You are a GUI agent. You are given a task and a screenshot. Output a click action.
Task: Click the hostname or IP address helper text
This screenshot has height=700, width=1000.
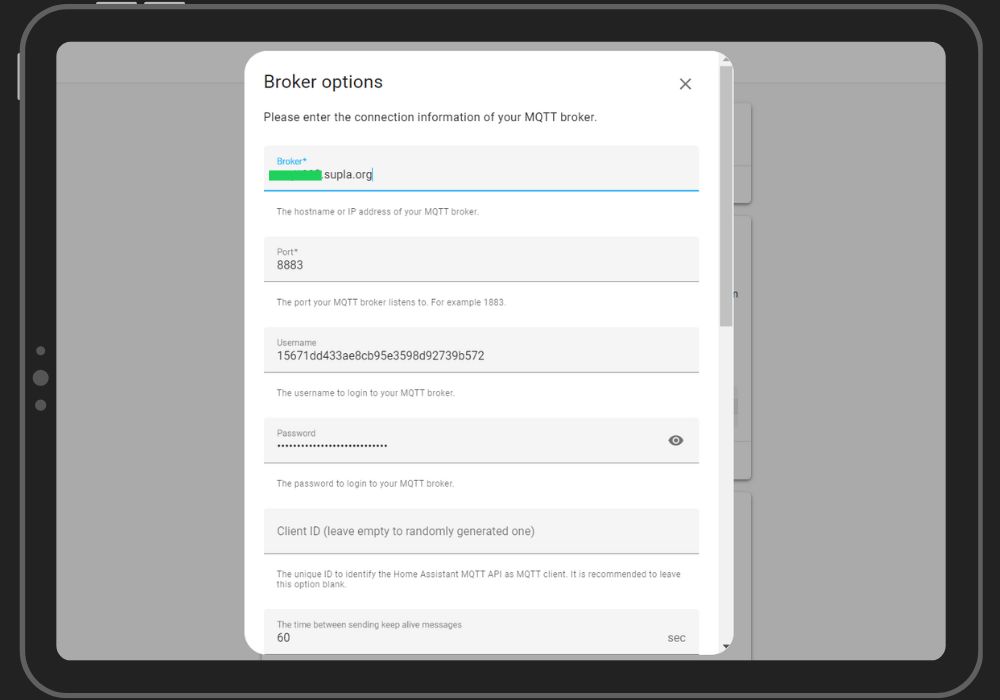pos(378,212)
